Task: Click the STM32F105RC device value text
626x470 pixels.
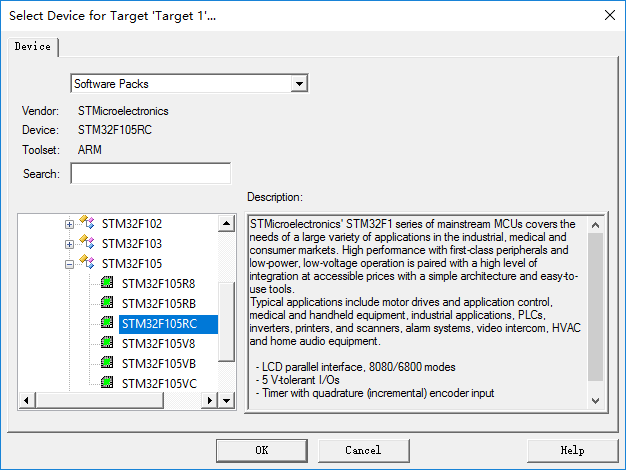Action: click(x=115, y=130)
